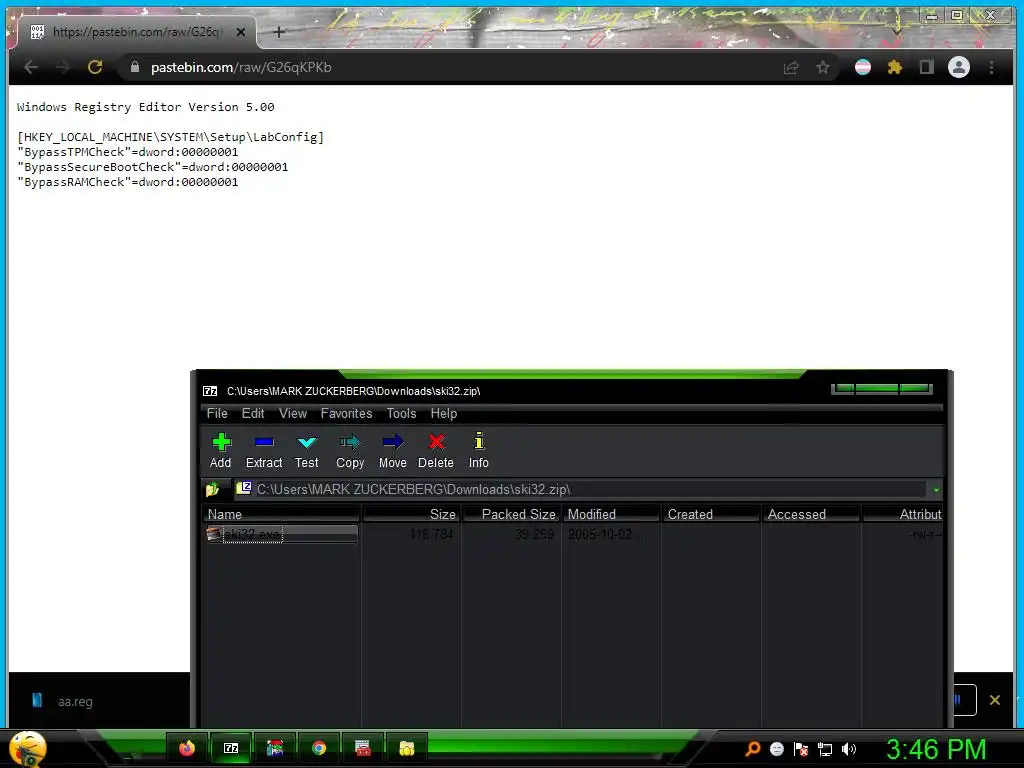
Task: Open the Favorites menu in 7-Zip
Action: [346, 413]
